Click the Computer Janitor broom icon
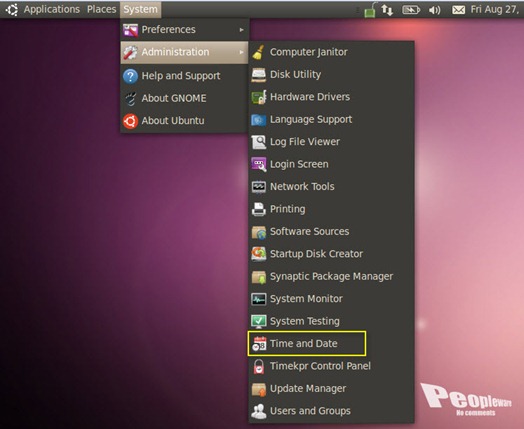This screenshot has width=524, height=429. [x=258, y=52]
